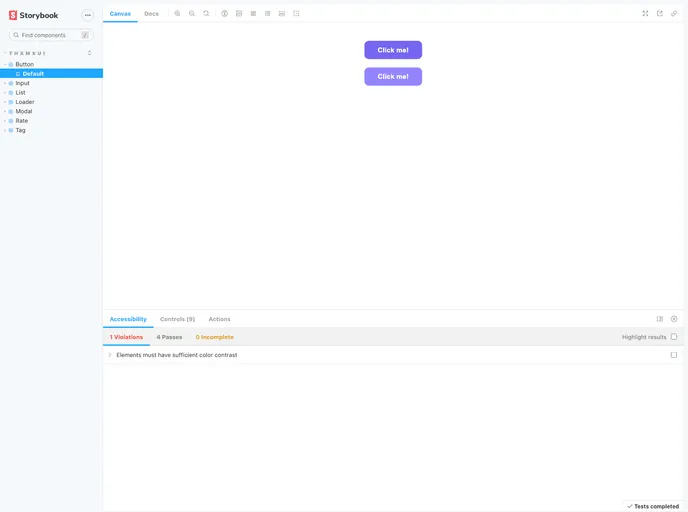Click the lighter purple Click me! button
The image size is (688, 512).
click(x=393, y=76)
